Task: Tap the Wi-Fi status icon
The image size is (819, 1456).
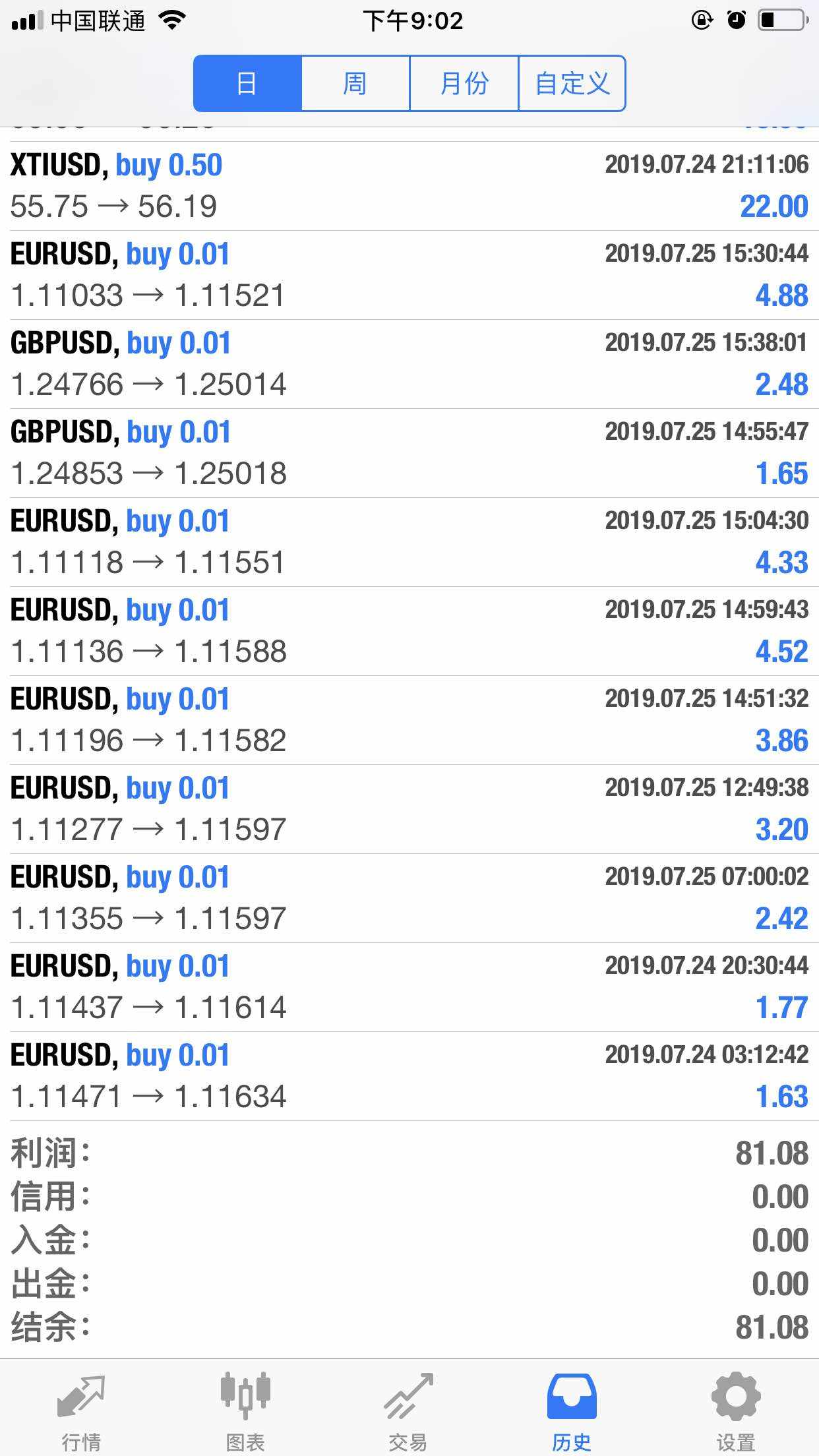Action: (173, 20)
